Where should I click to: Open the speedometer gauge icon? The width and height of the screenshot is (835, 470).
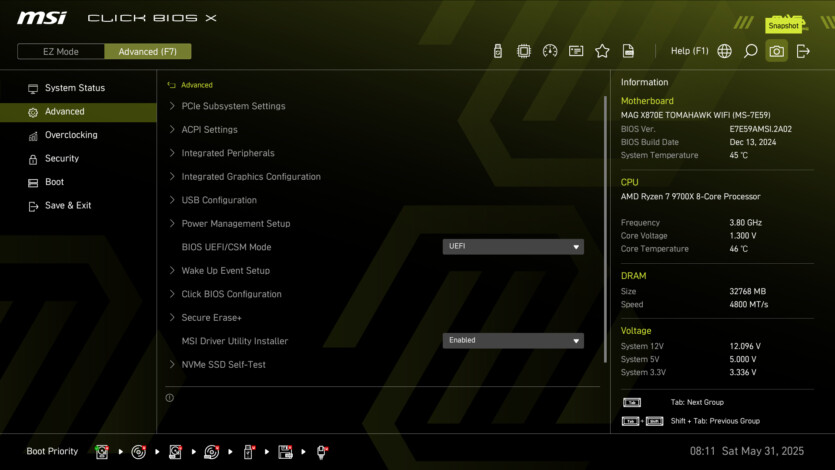pyautogui.click(x=550, y=51)
